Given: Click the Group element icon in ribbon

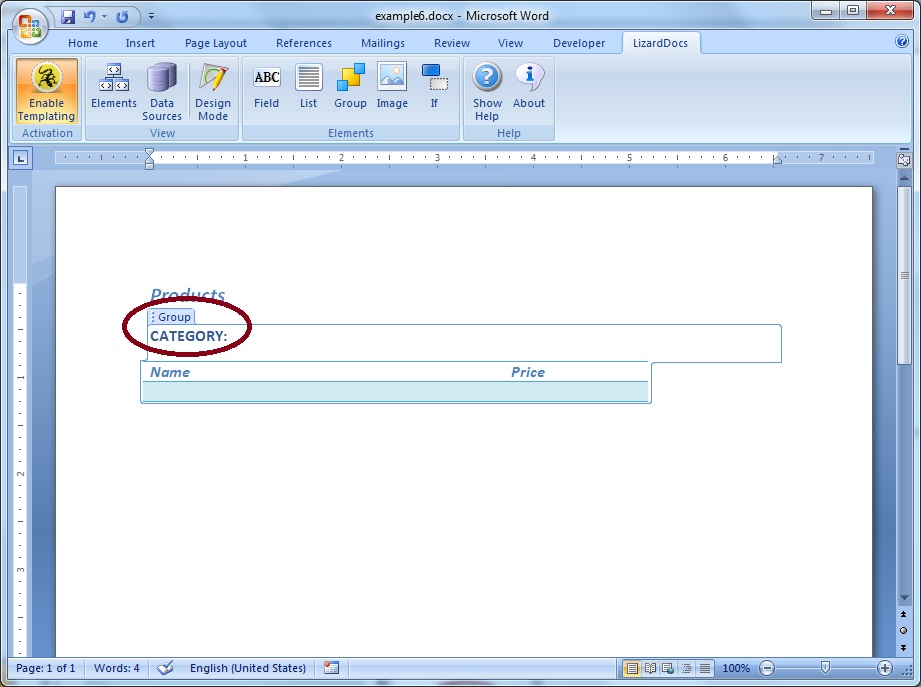Looking at the screenshot, I should [x=350, y=86].
